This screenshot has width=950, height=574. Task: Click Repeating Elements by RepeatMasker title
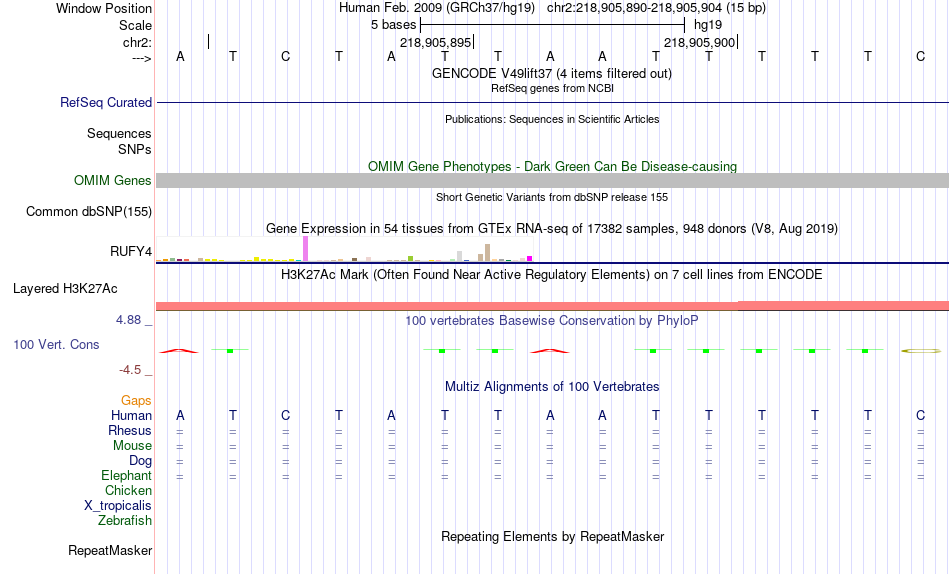pos(552,536)
